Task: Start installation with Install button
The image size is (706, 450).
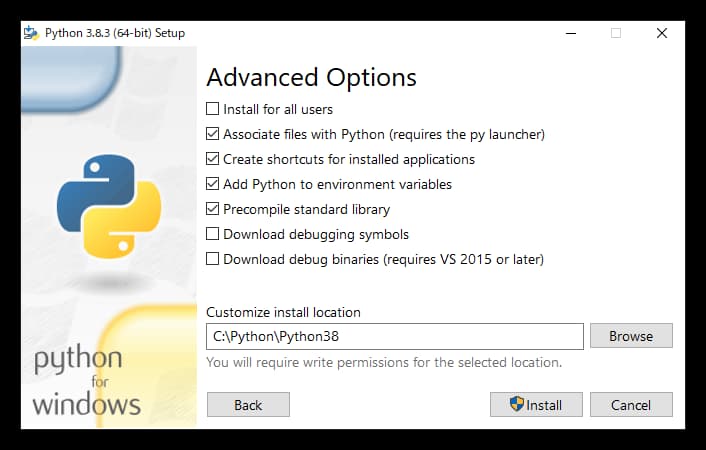Action: click(536, 405)
